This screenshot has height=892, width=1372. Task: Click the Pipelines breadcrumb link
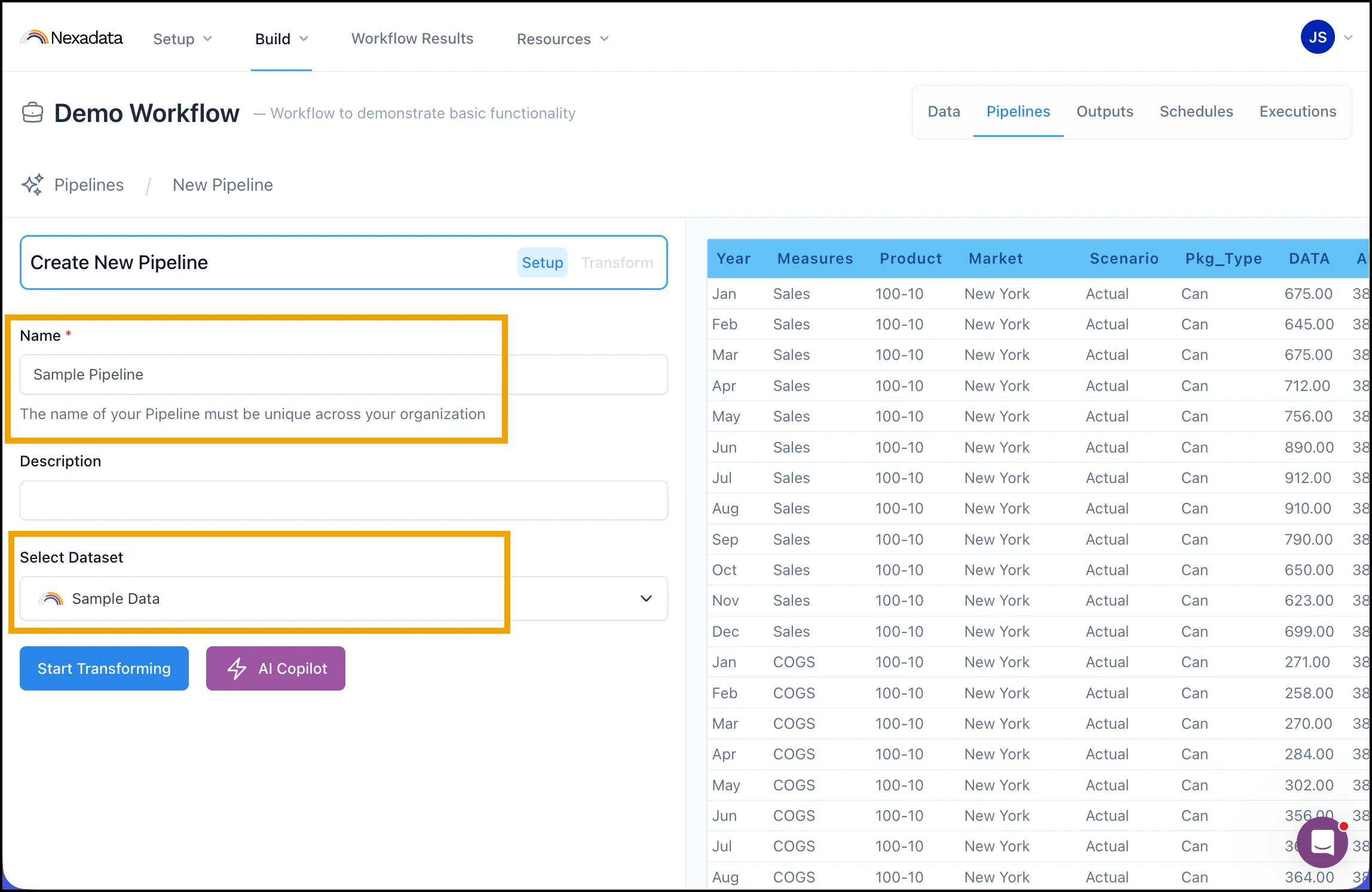pos(89,185)
